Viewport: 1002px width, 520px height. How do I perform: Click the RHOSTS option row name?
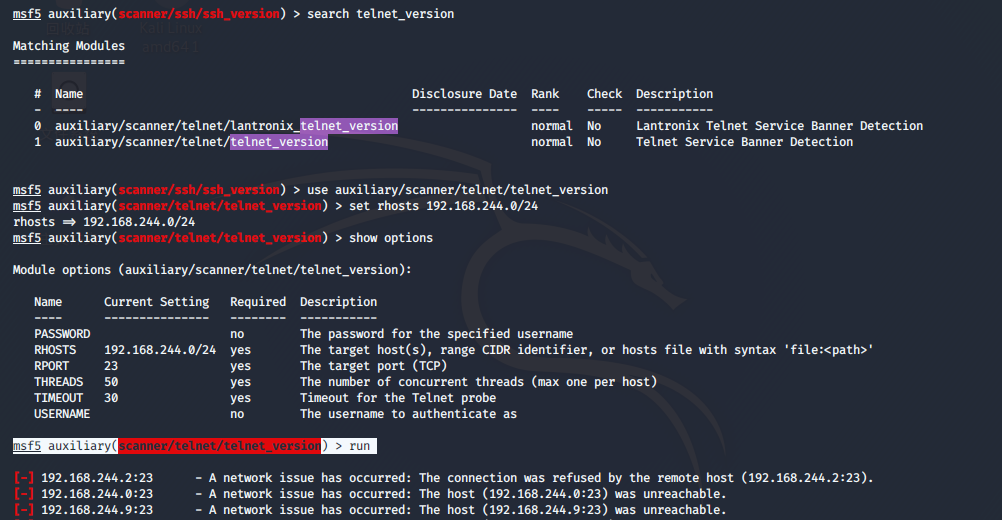55,350
